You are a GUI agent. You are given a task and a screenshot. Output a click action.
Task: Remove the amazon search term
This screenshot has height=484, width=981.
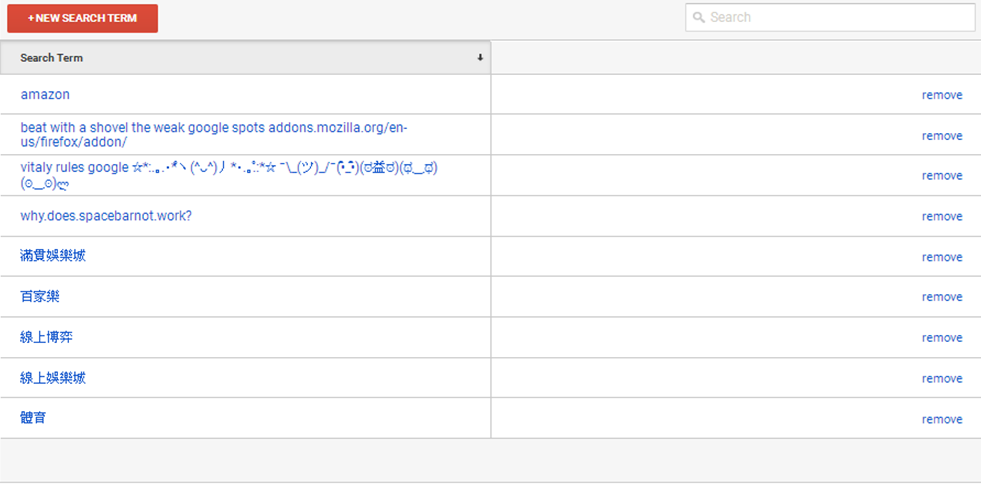click(x=942, y=95)
